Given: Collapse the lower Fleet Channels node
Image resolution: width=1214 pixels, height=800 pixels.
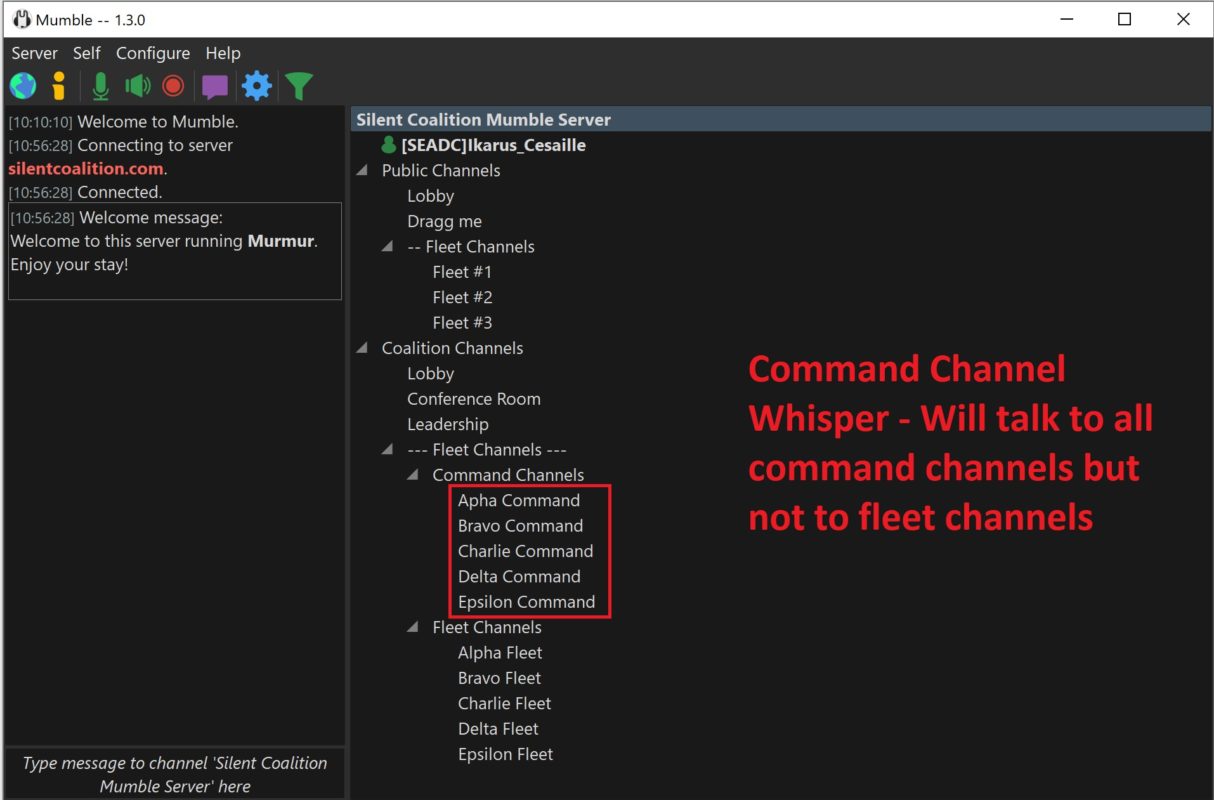Looking at the screenshot, I should click(413, 627).
